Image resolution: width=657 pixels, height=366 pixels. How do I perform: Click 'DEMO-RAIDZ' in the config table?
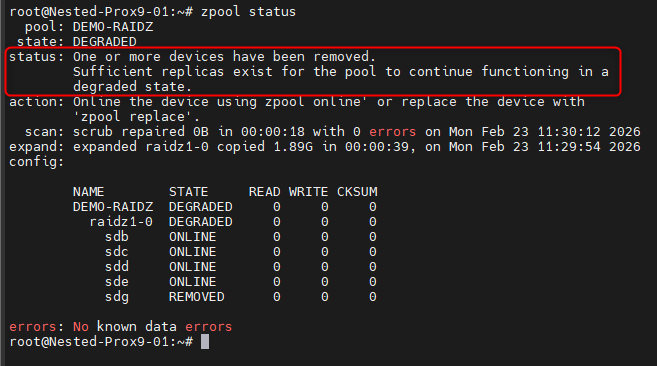click(x=113, y=207)
